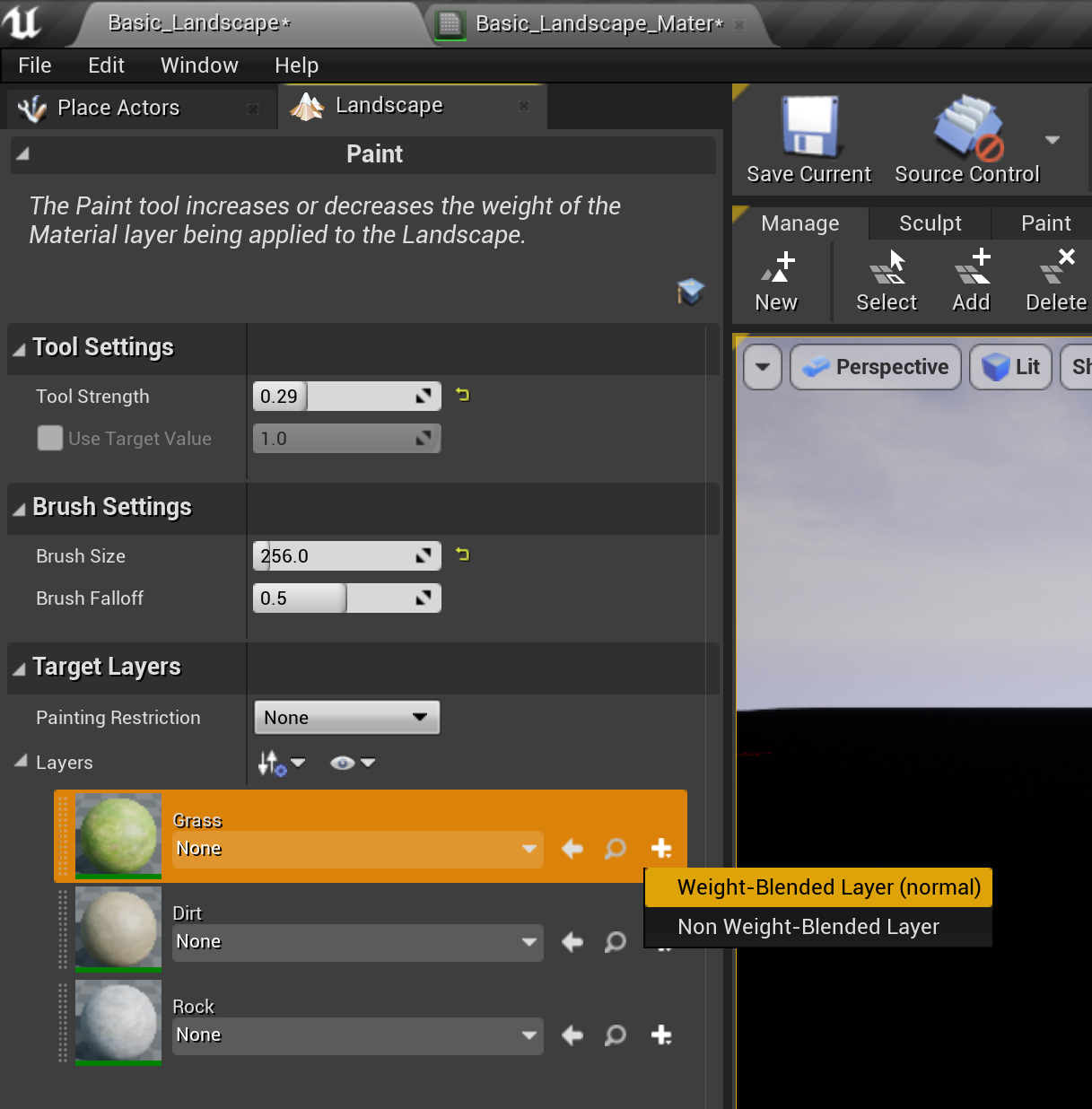The height and width of the screenshot is (1109, 1092).
Task: Activate the Delete component tool
Action: click(1055, 280)
